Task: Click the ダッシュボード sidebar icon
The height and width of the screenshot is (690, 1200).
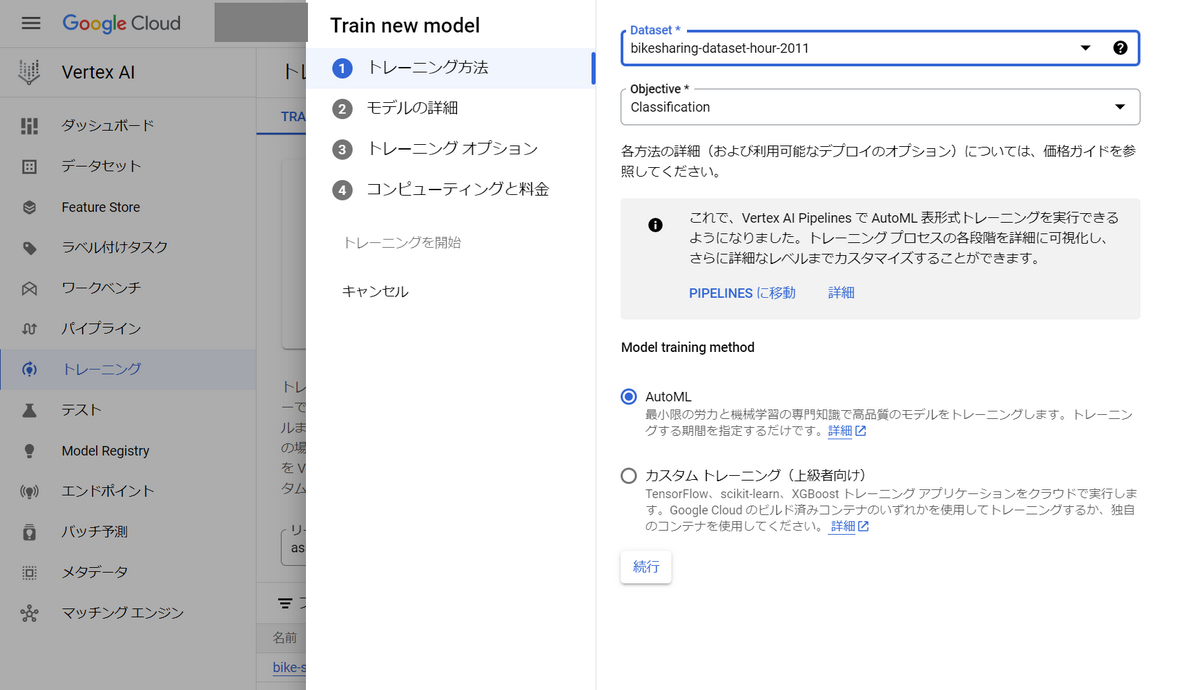Action: pos(29,126)
